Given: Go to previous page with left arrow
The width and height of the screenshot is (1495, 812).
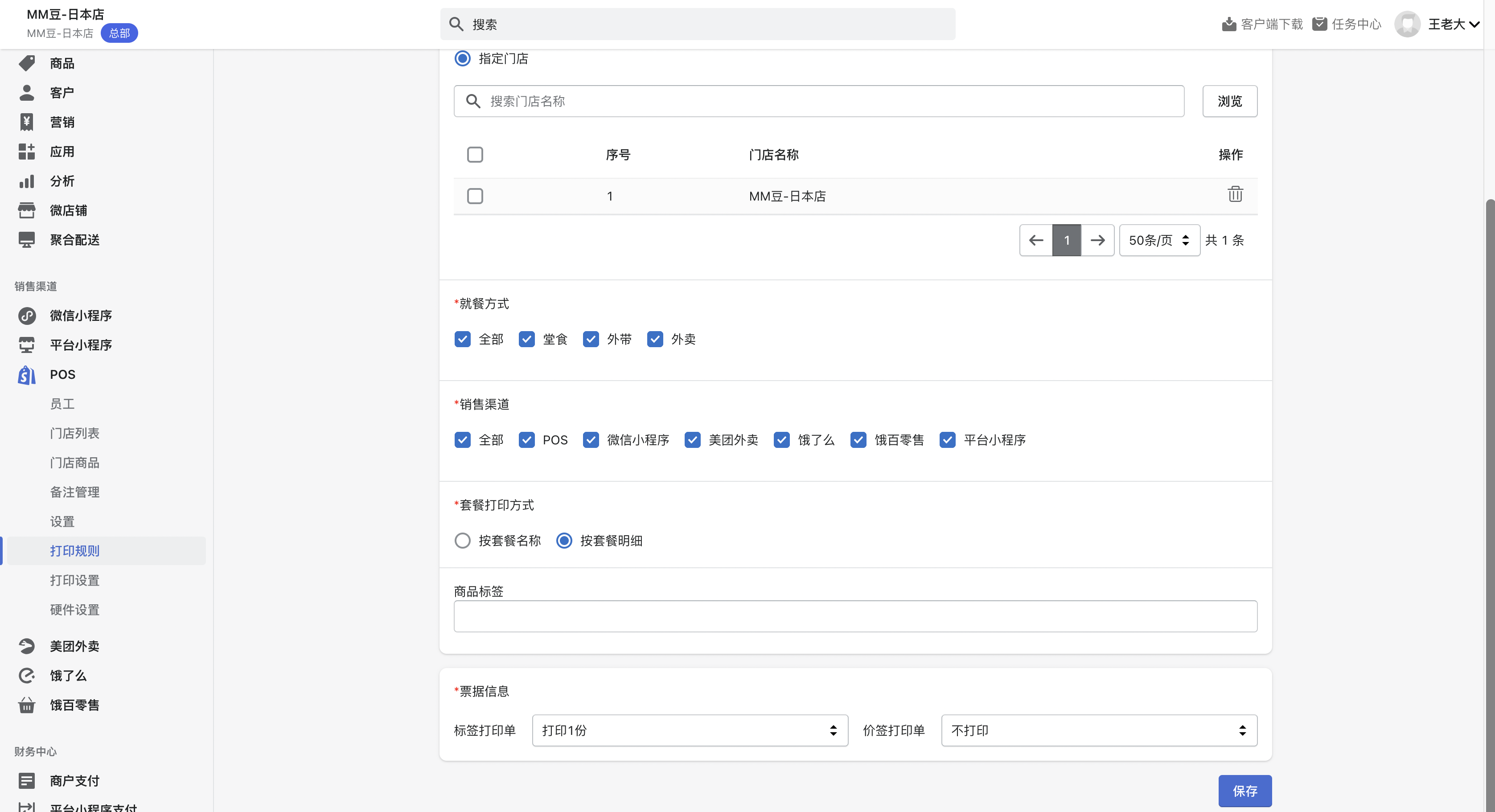Looking at the screenshot, I should coord(1036,240).
